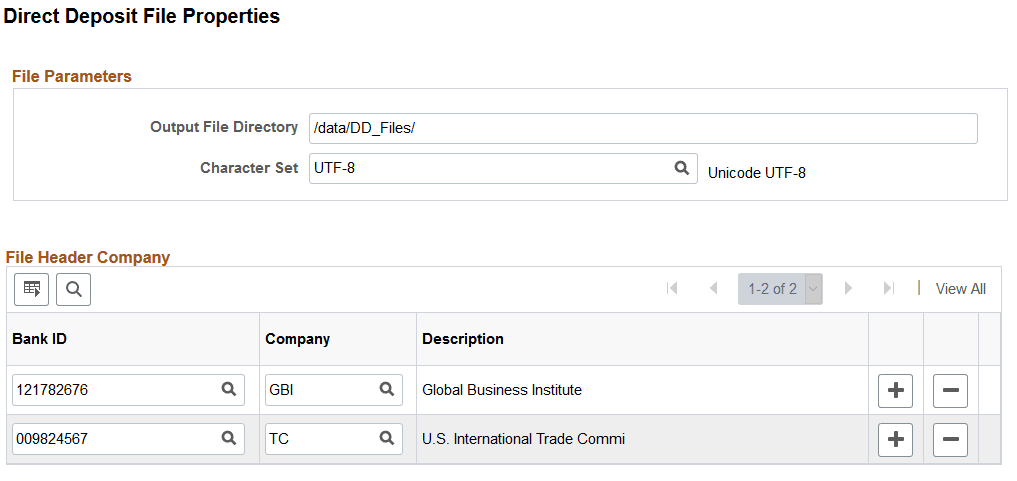1017x481 pixels.
Task: Click the Character Set lookup magnifier icon
Action: point(681,168)
